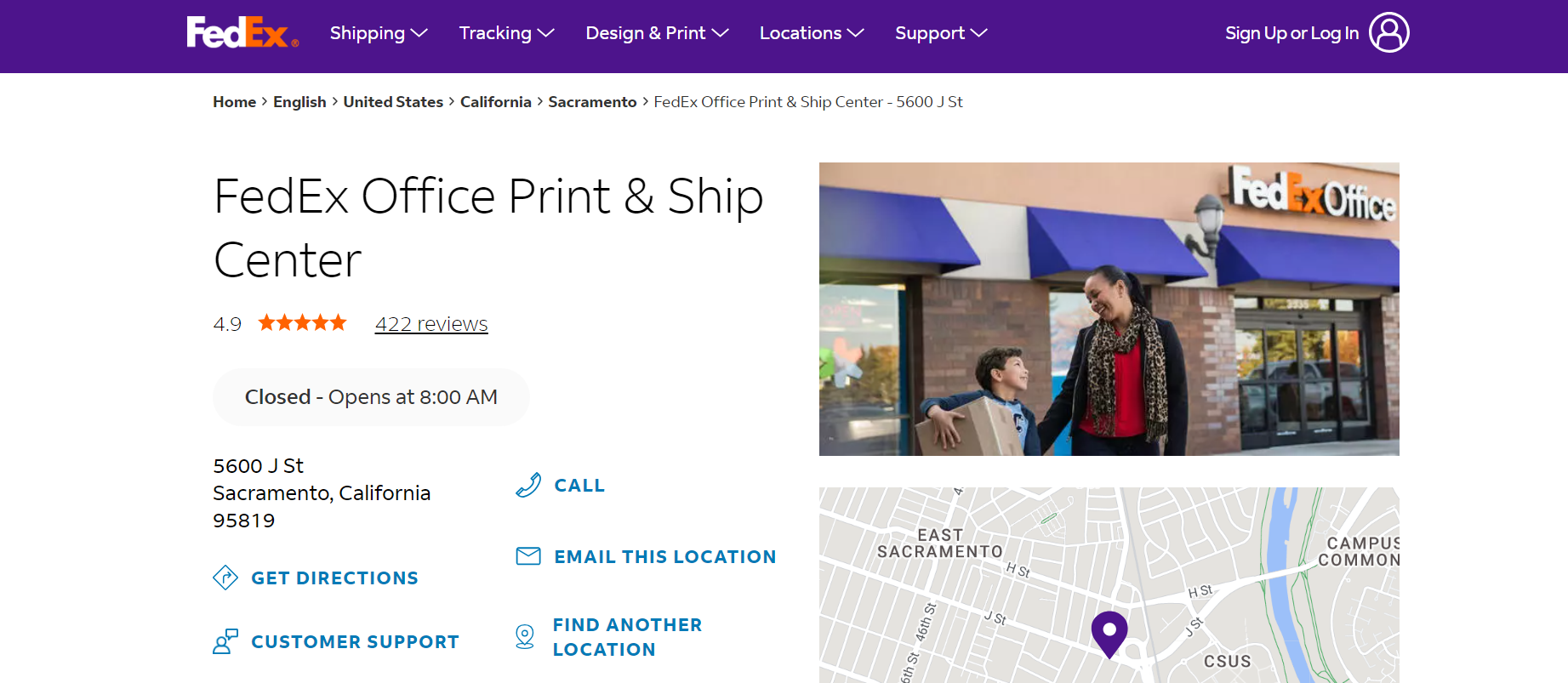Go to California breadcrumb

point(496,102)
